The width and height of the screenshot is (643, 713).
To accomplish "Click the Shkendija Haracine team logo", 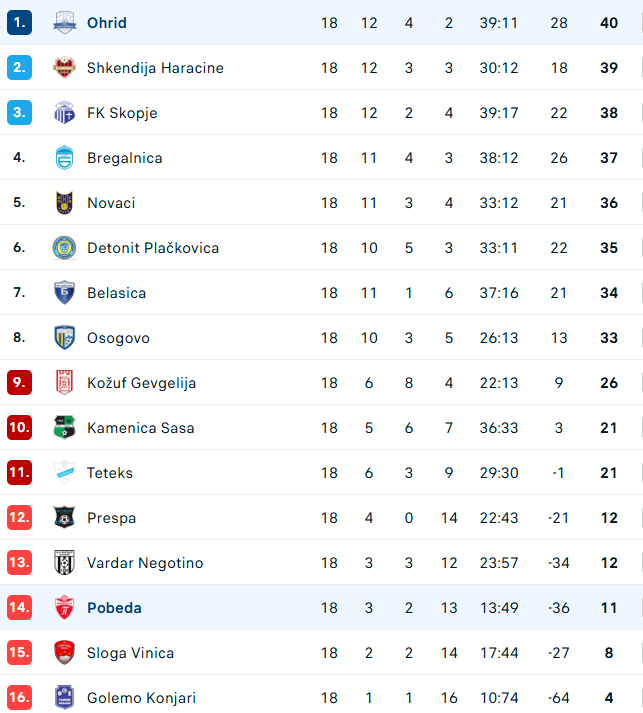I will click(x=64, y=68).
